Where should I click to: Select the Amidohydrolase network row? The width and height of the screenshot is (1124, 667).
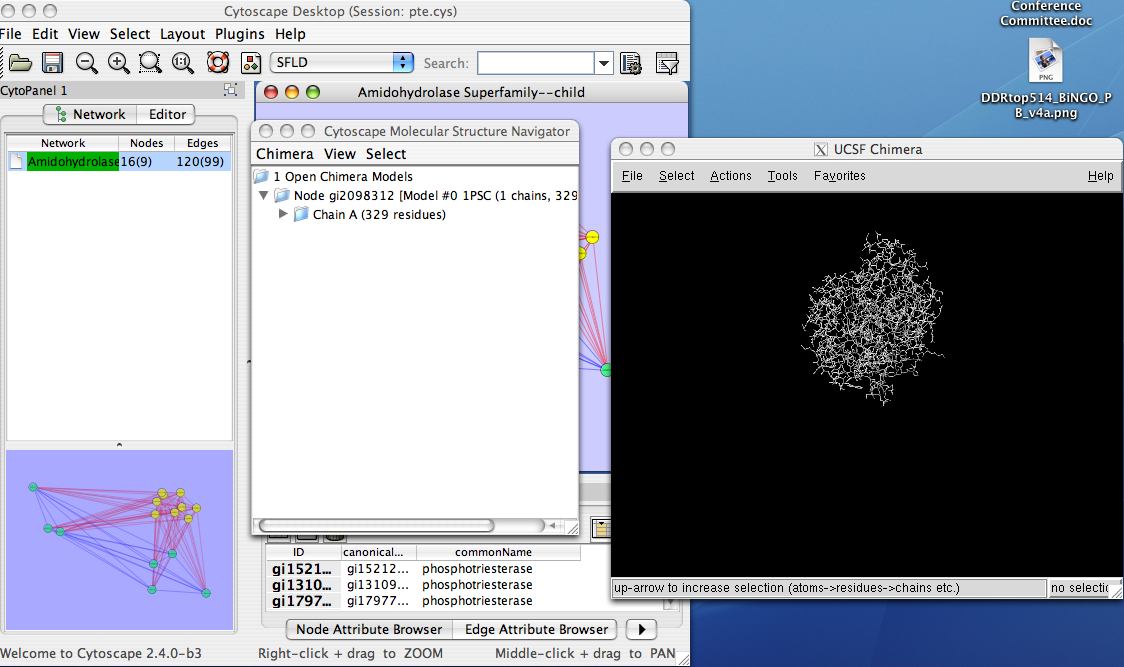[x=119, y=161]
